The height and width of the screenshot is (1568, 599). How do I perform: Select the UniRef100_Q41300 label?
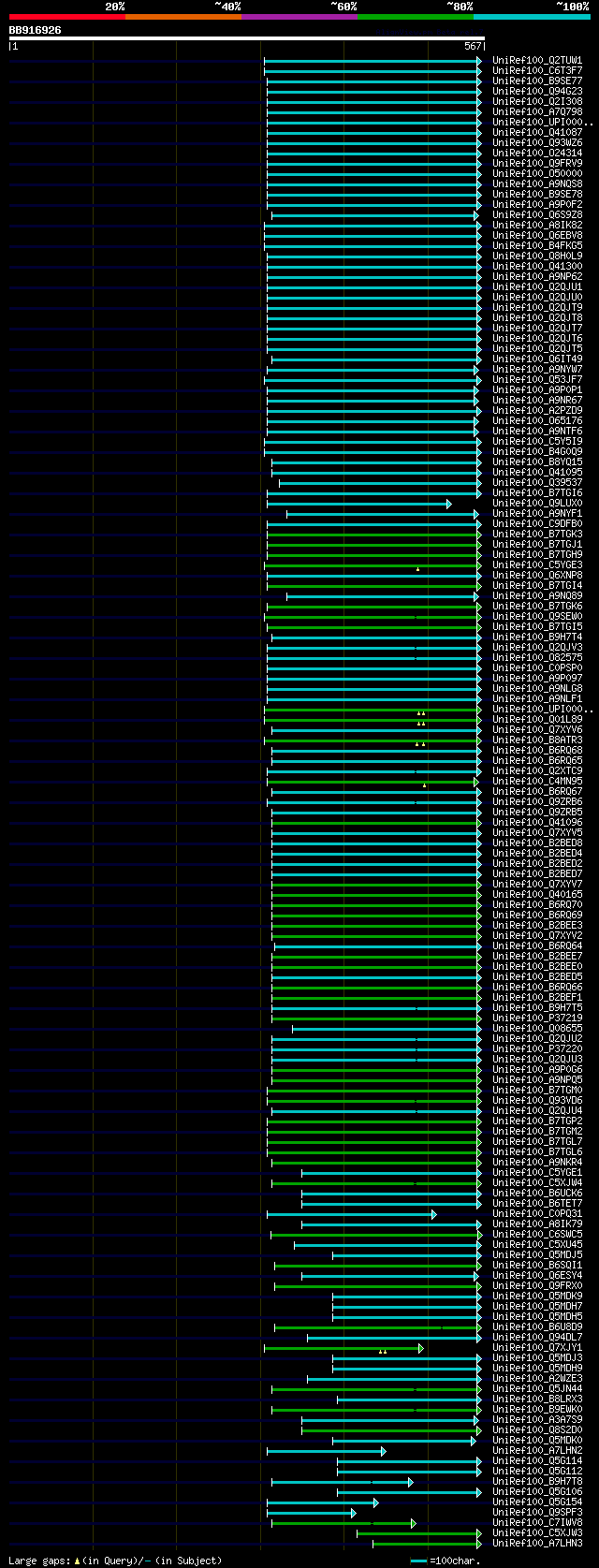[537, 266]
